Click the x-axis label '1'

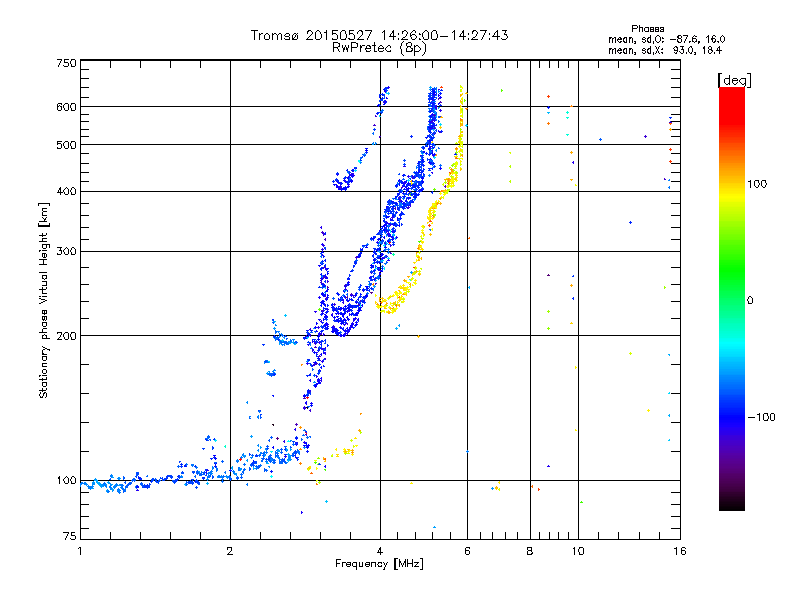coord(80,551)
